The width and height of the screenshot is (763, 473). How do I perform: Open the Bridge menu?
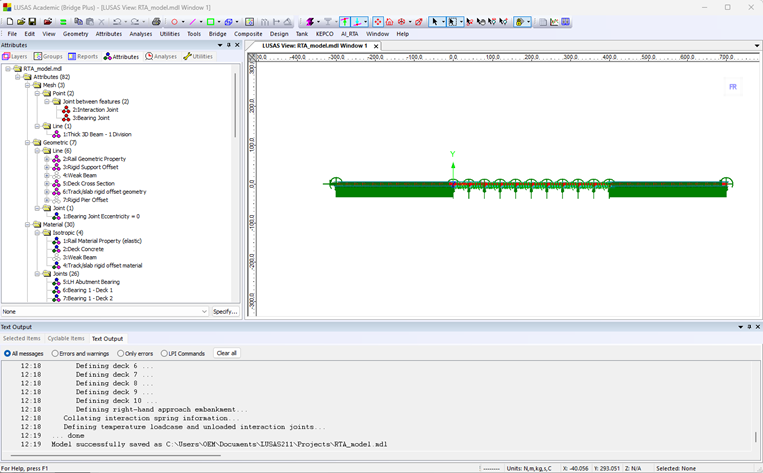point(217,34)
